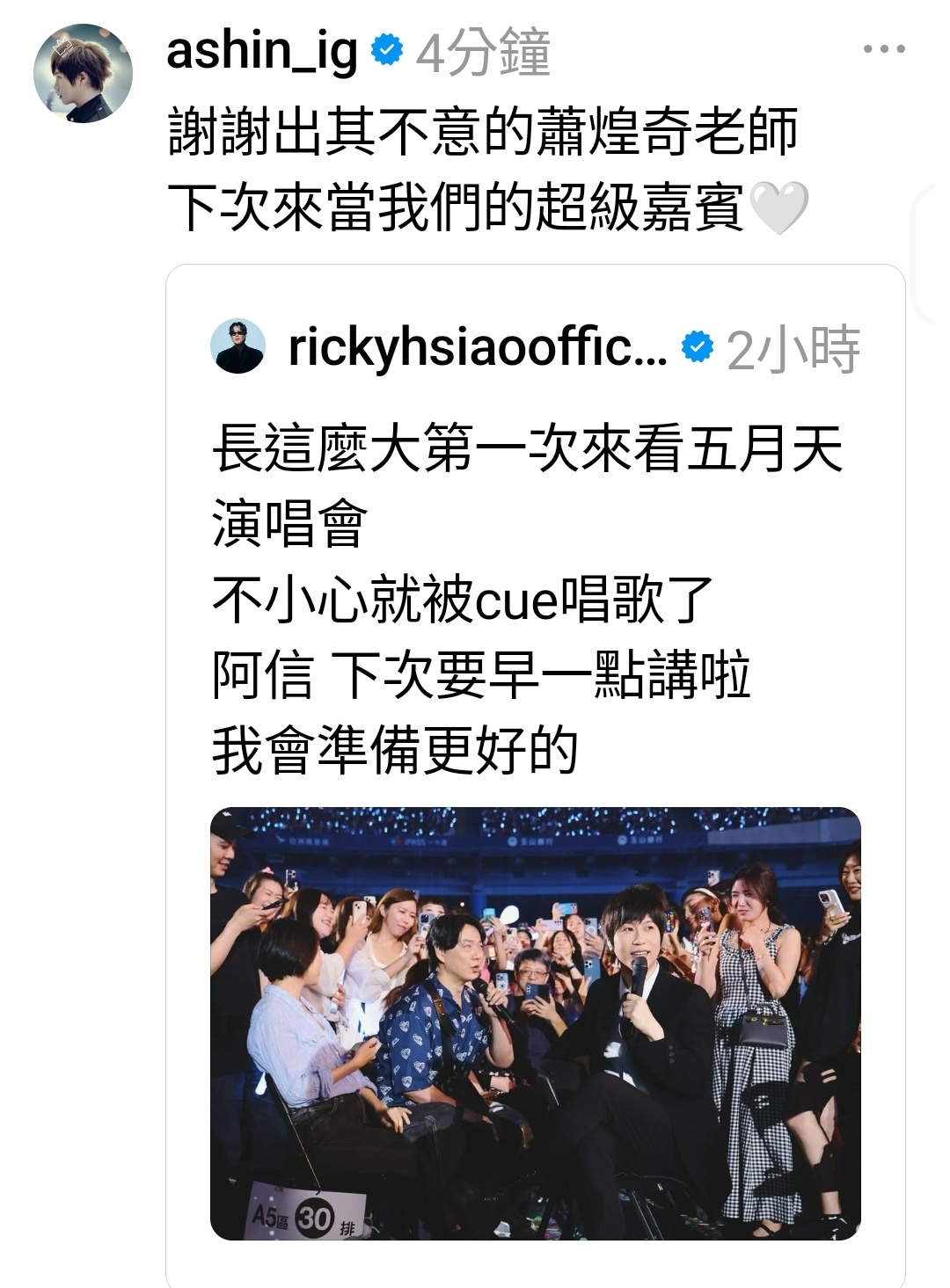
Task: Tap the white heart emoji in post
Action: (778, 207)
